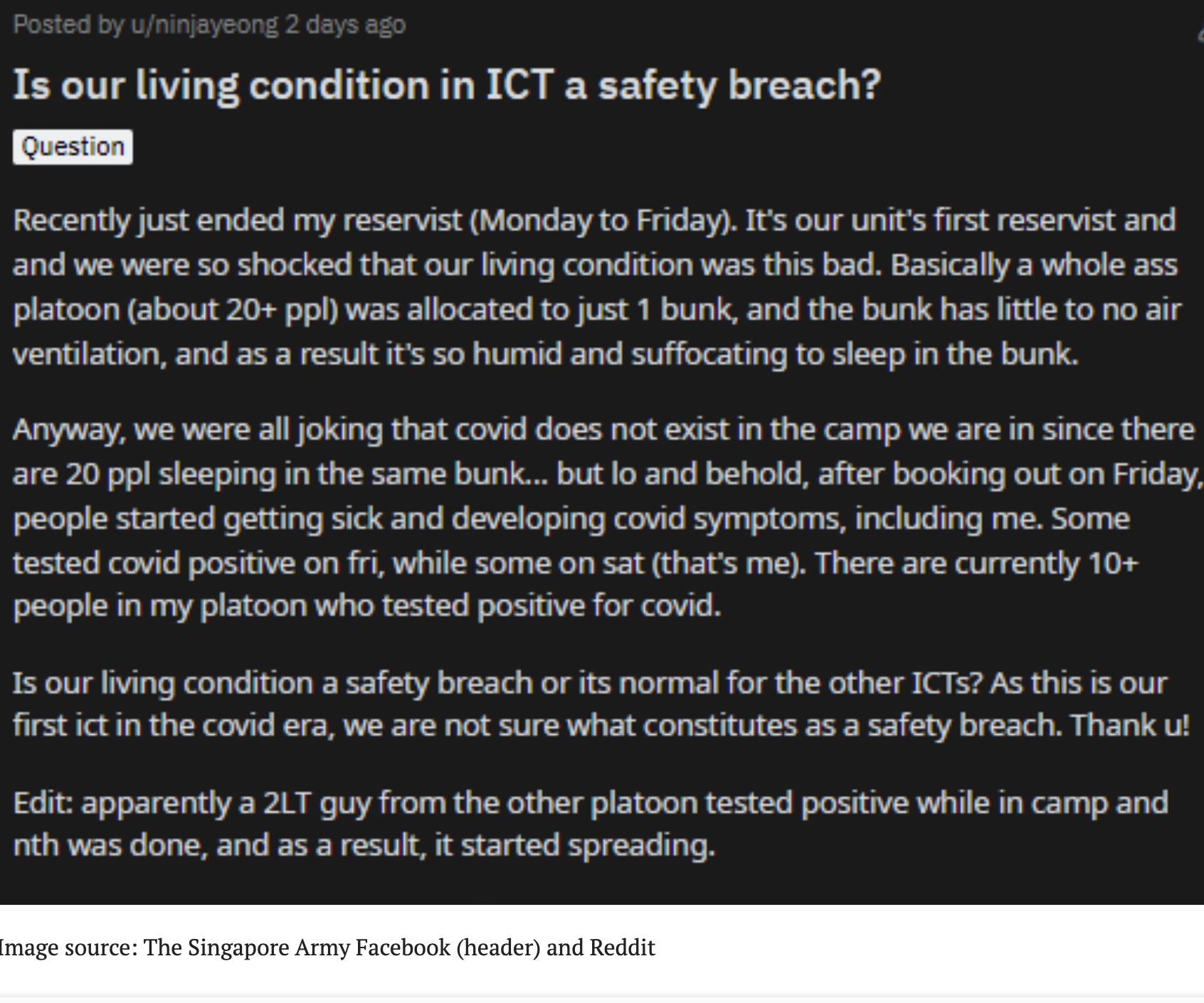Click the partially visible icon at top-right edge
This screenshot has height=1003, width=1204.
1200,36
